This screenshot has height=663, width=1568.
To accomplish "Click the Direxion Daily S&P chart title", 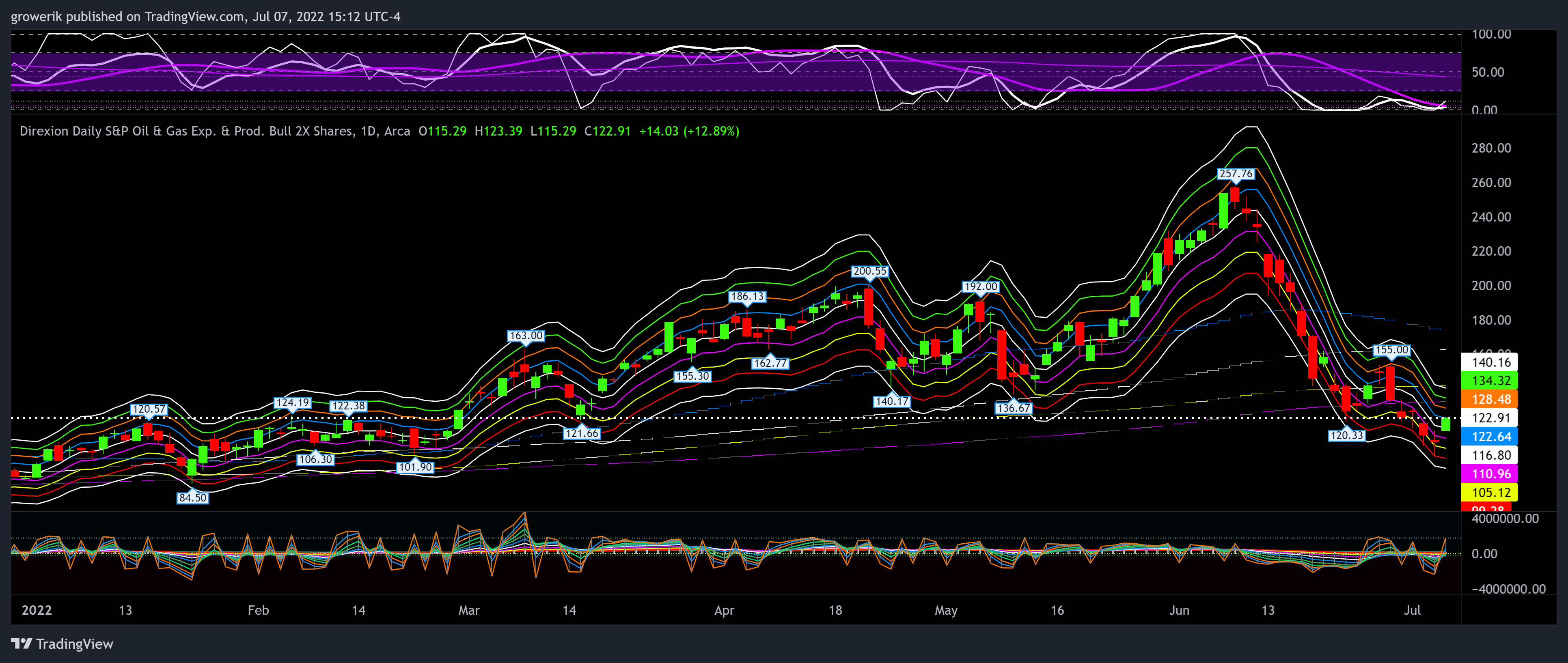I will click(215, 131).
